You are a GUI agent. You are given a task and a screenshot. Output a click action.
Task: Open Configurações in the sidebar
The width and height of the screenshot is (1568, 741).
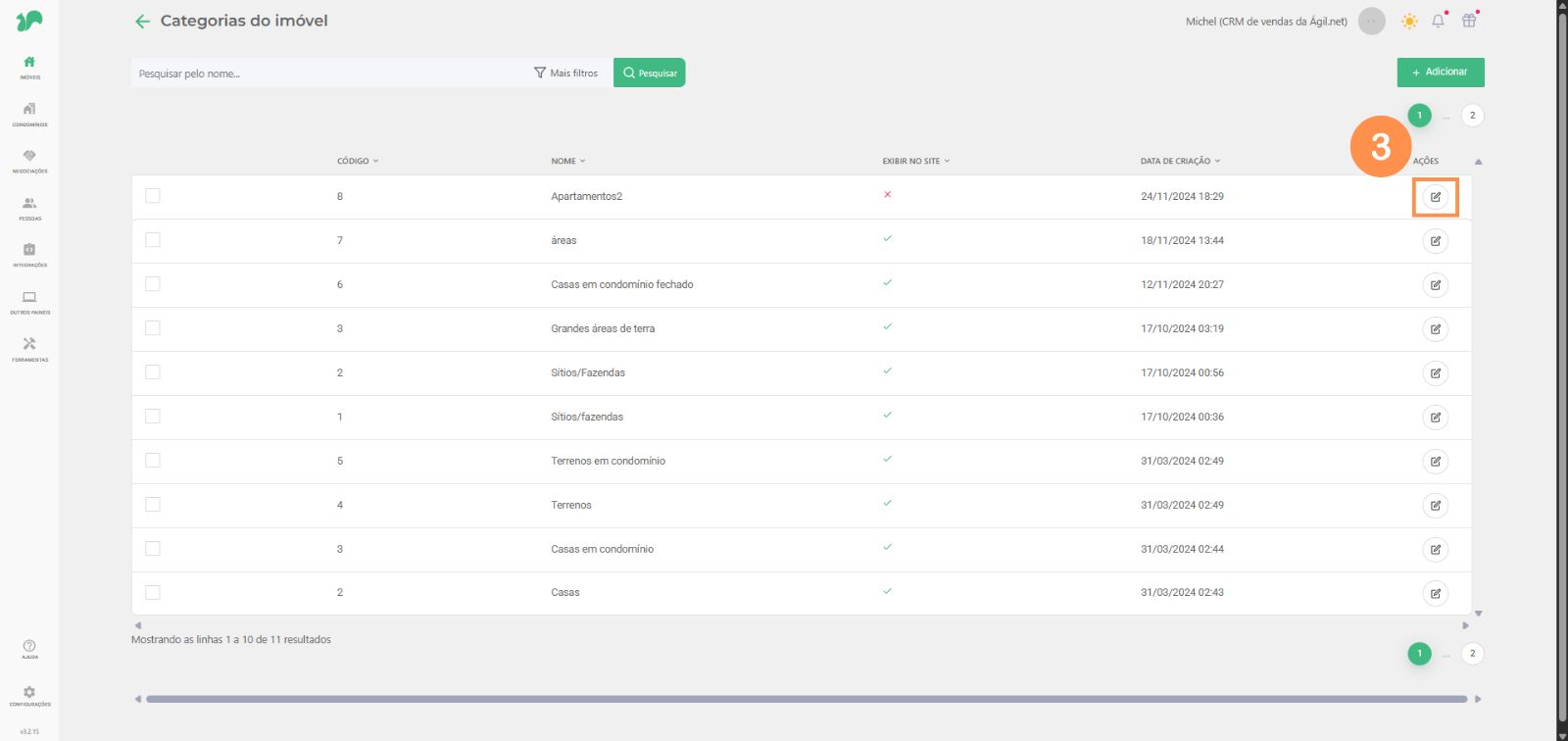(29, 696)
